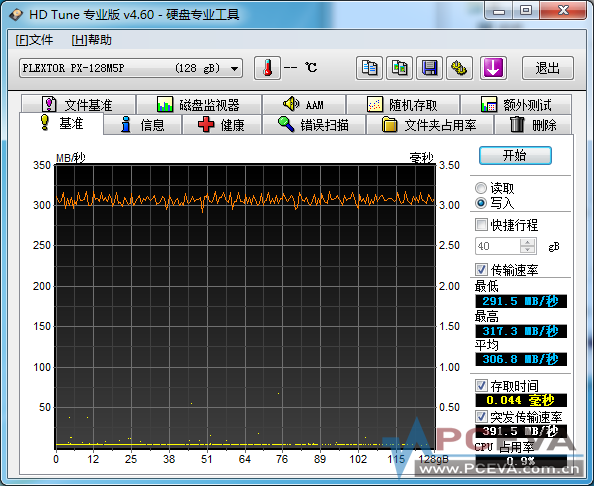
Task: Select the 读取 read radio button
Action: coord(481,188)
